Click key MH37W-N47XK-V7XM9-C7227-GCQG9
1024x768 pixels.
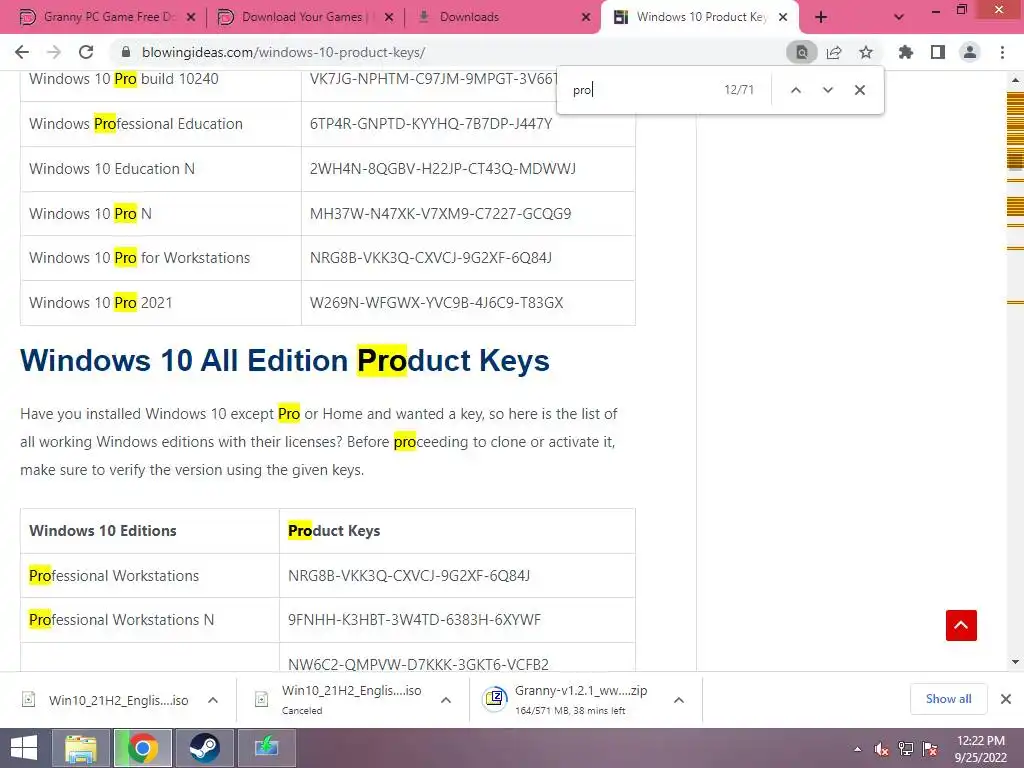click(440, 214)
